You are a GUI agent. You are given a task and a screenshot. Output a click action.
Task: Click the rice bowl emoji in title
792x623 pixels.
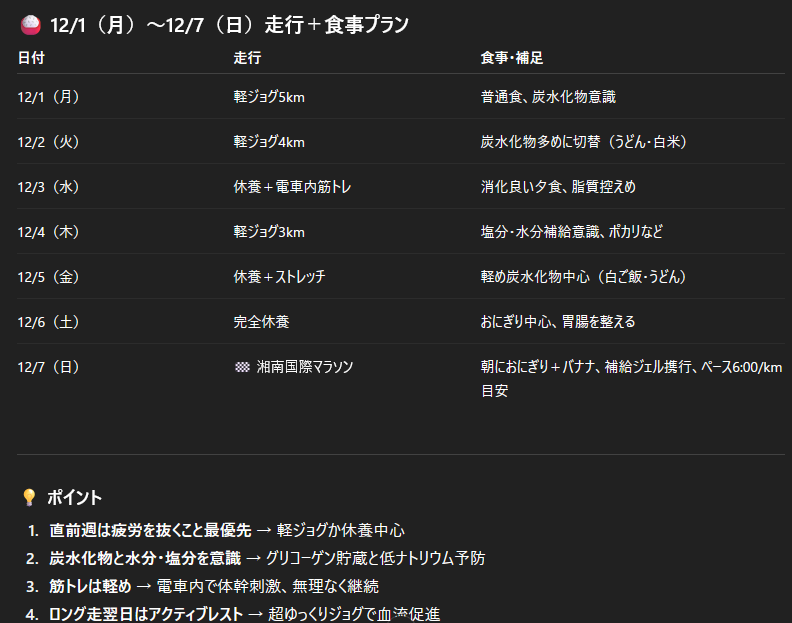pos(30,25)
